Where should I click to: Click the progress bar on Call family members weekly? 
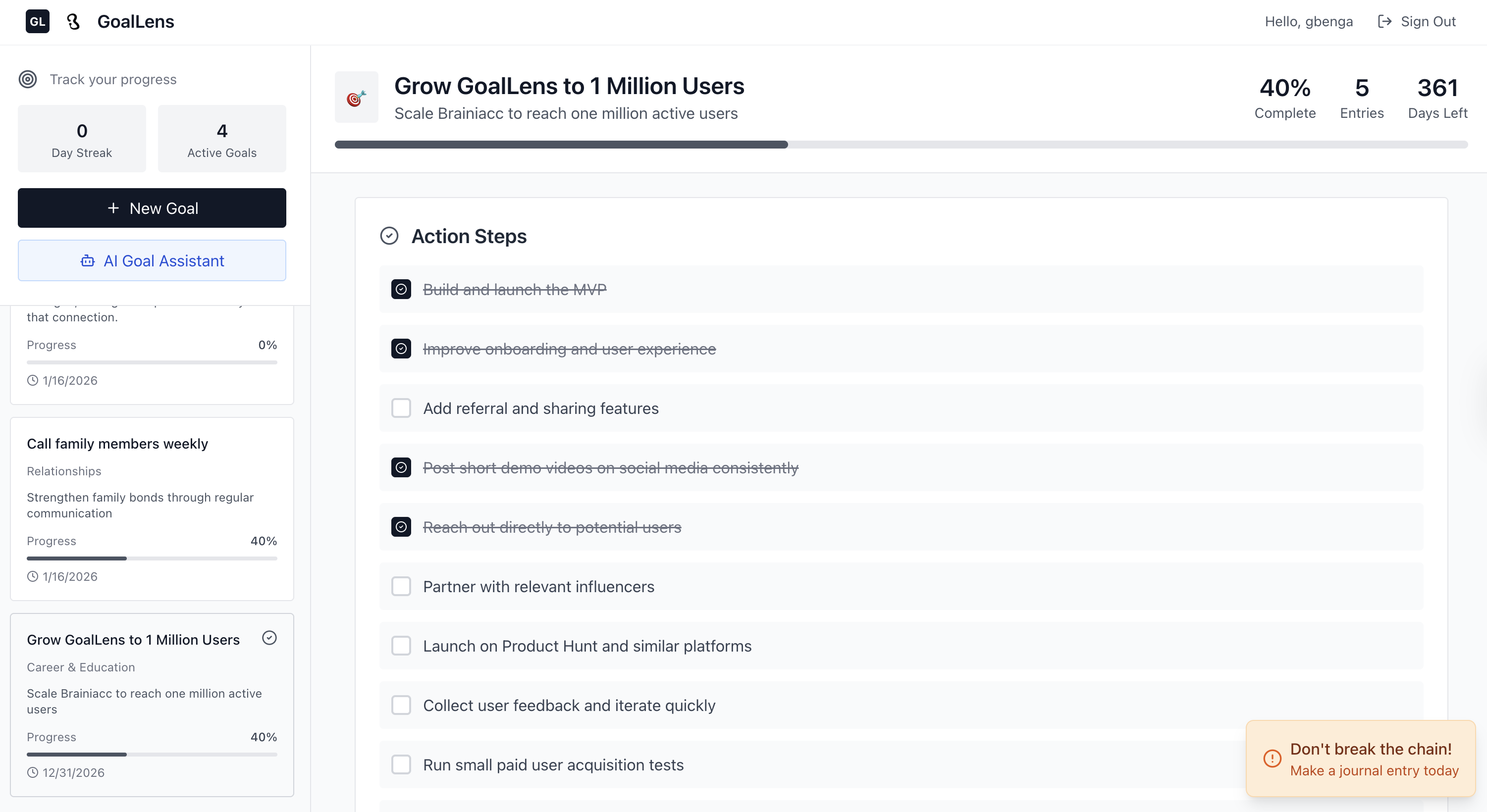click(152, 558)
